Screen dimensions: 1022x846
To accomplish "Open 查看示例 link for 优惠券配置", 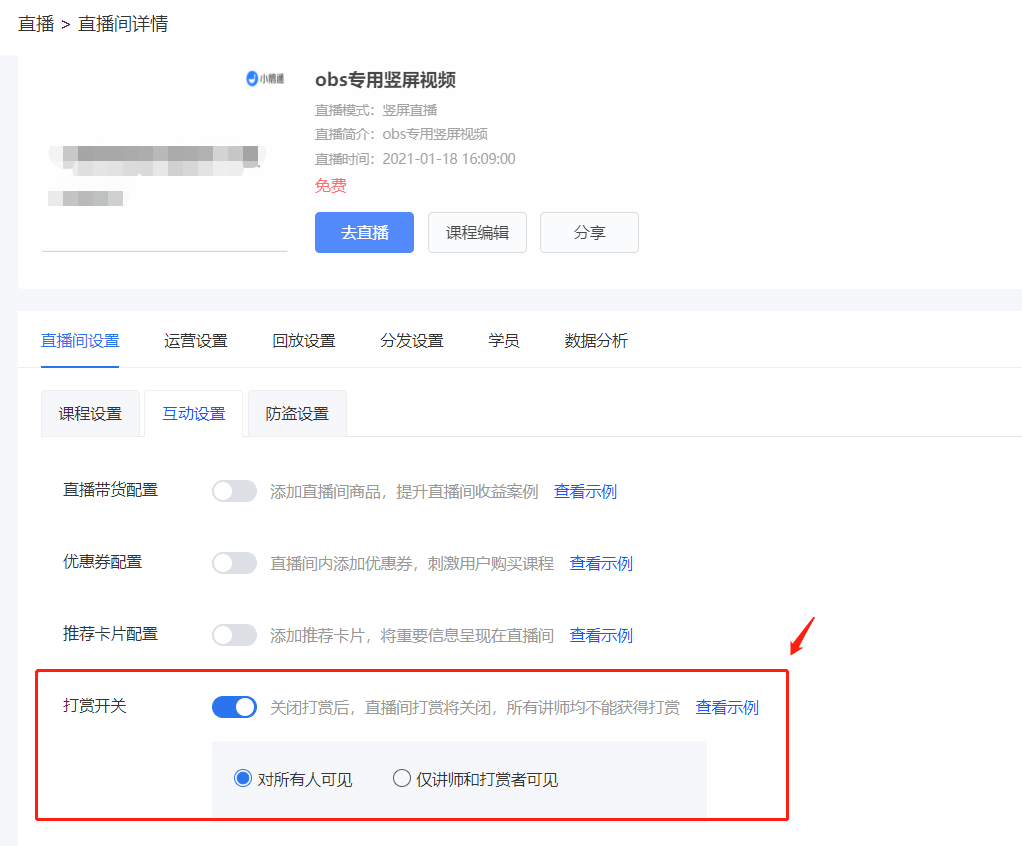I will coord(601,563).
